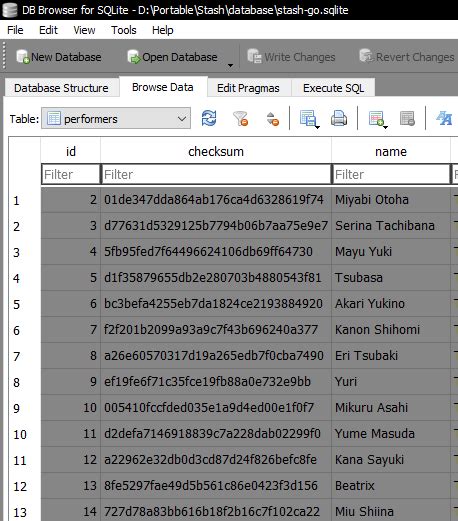Click the delete record icon

(407, 118)
